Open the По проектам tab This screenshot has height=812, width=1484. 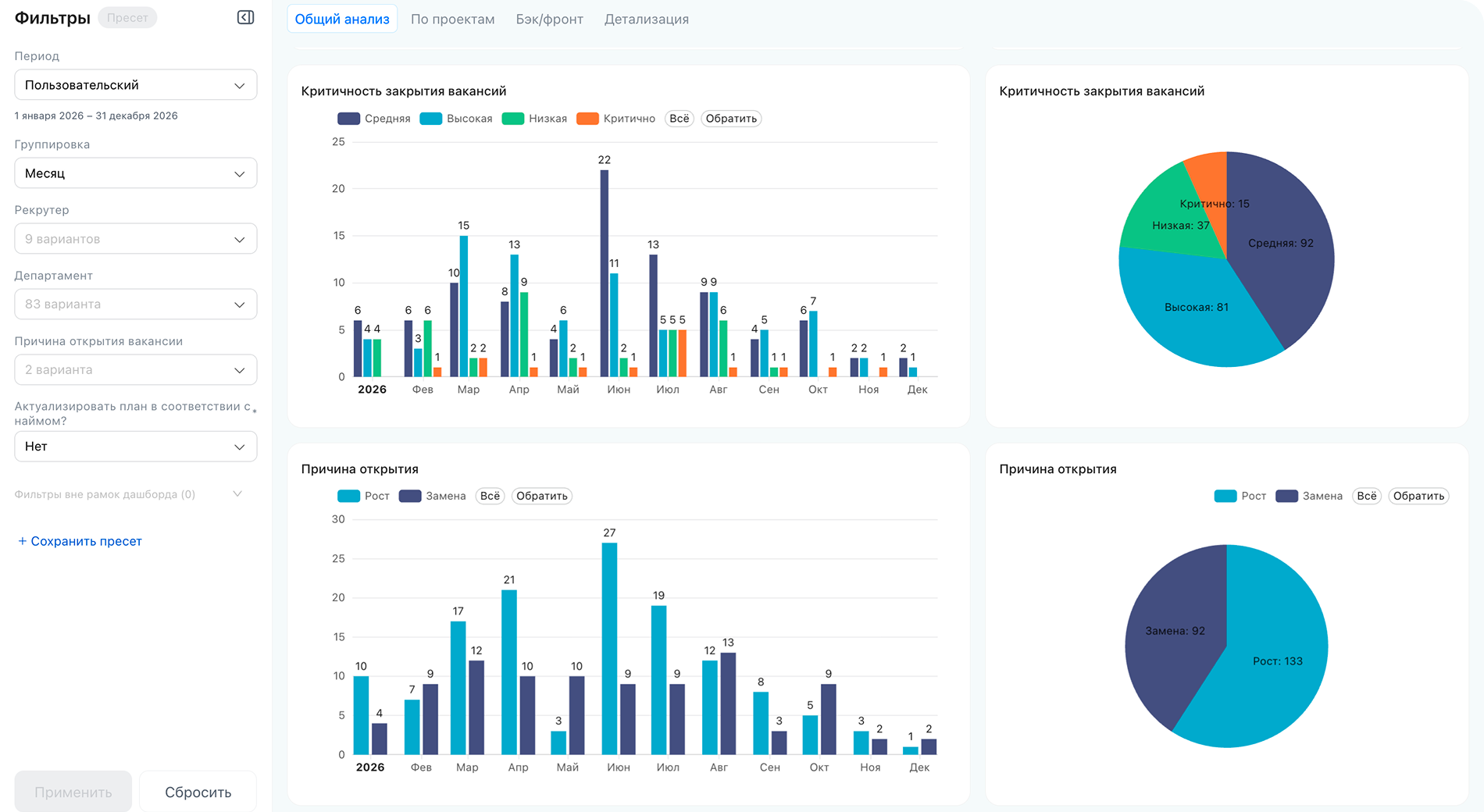pyautogui.click(x=453, y=19)
